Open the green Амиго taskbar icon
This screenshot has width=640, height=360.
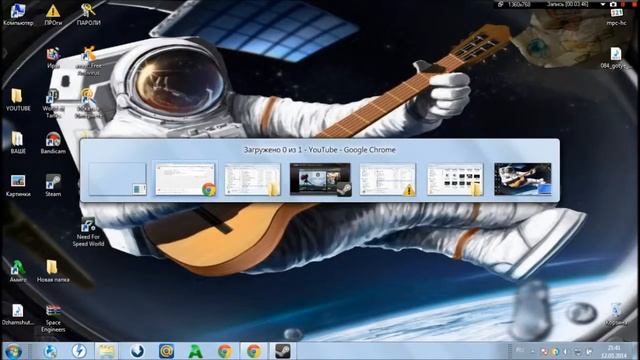pyautogui.click(x=196, y=351)
